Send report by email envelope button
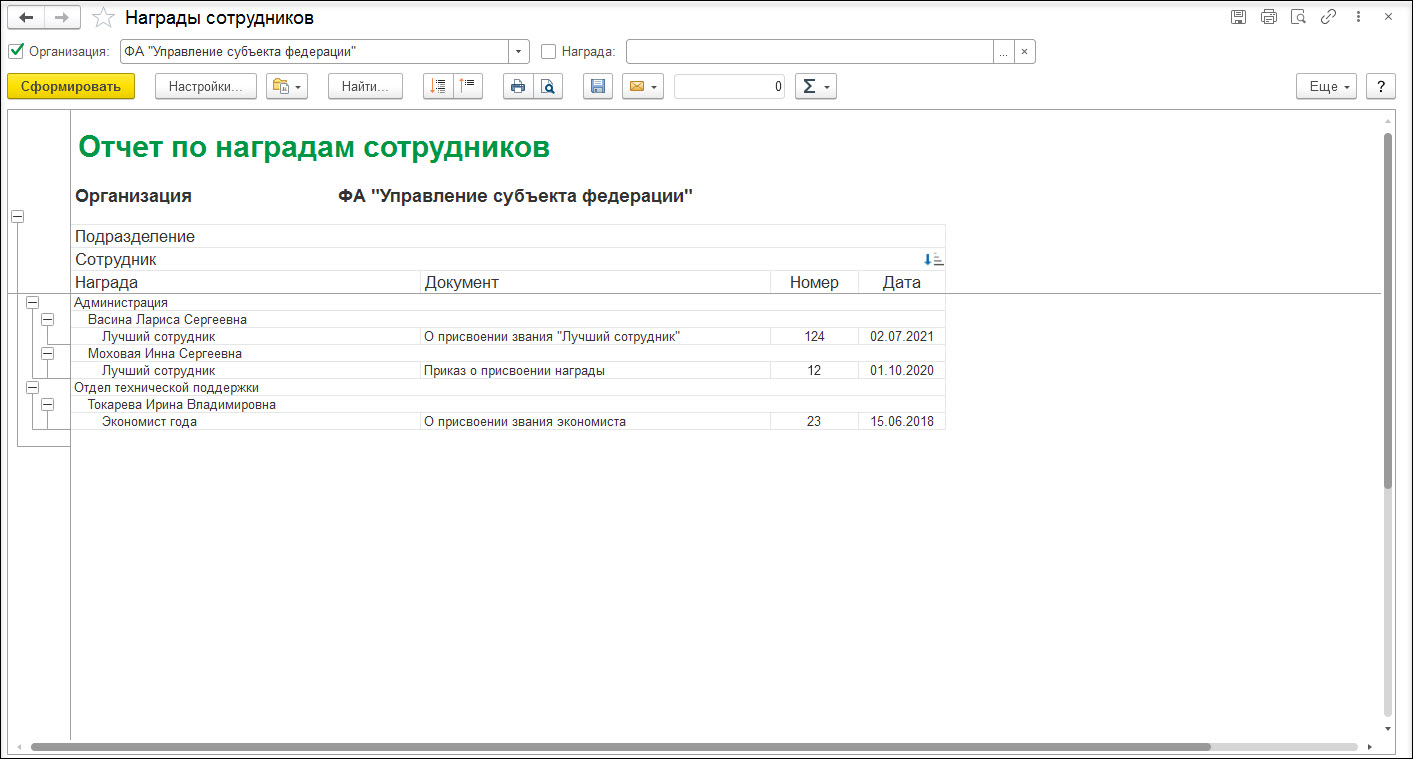Image resolution: width=1413 pixels, height=759 pixels. pos(643,87)
